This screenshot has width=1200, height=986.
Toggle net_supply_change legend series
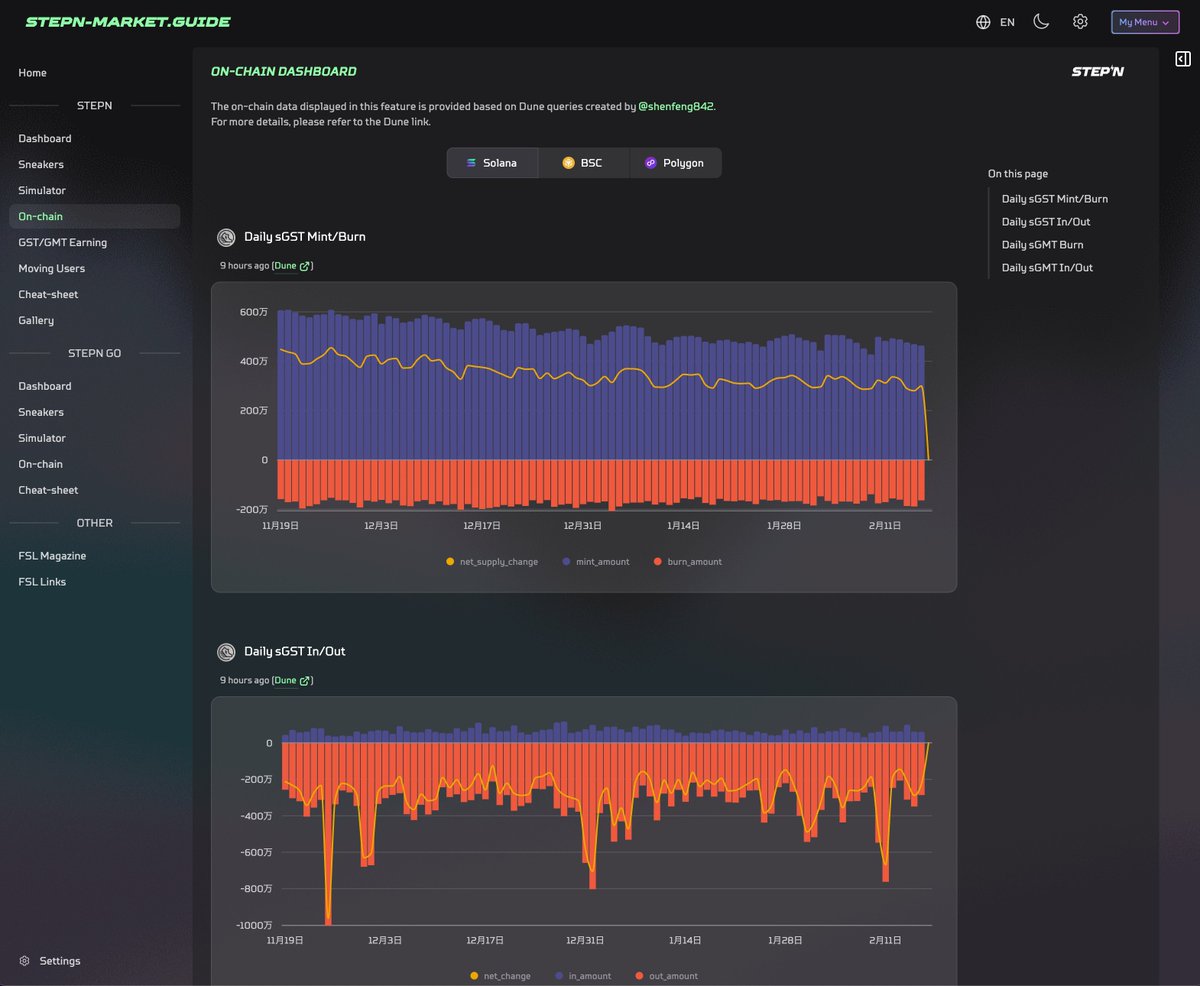click(491, 562)
